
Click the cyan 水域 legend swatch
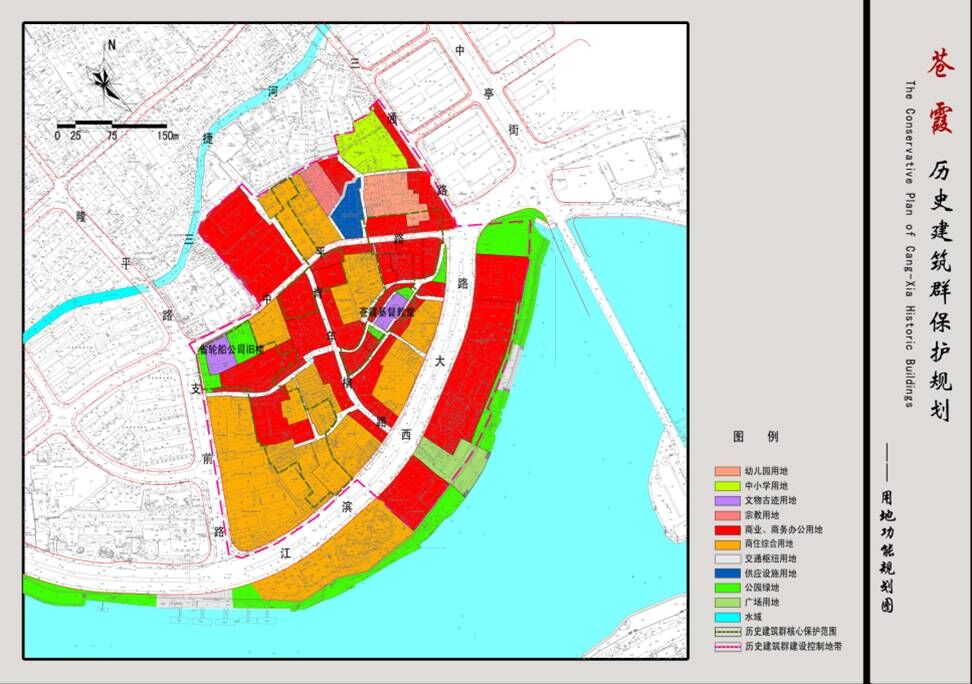726,617
